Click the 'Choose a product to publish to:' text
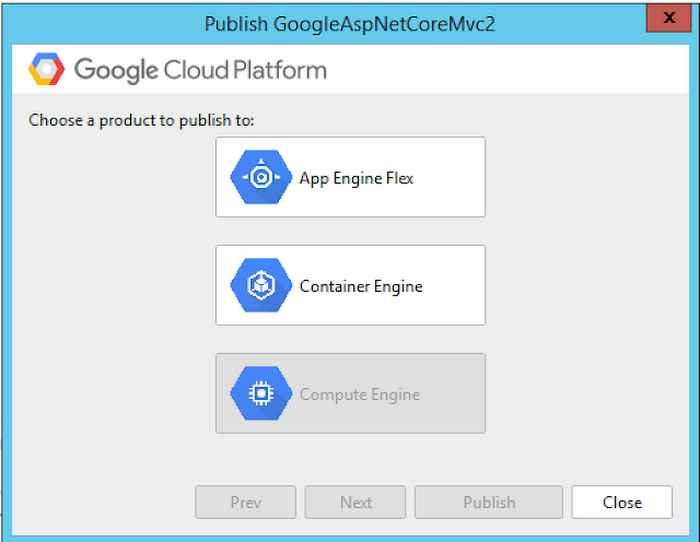This screenshot has height=542, width=700. click(141, 121)
